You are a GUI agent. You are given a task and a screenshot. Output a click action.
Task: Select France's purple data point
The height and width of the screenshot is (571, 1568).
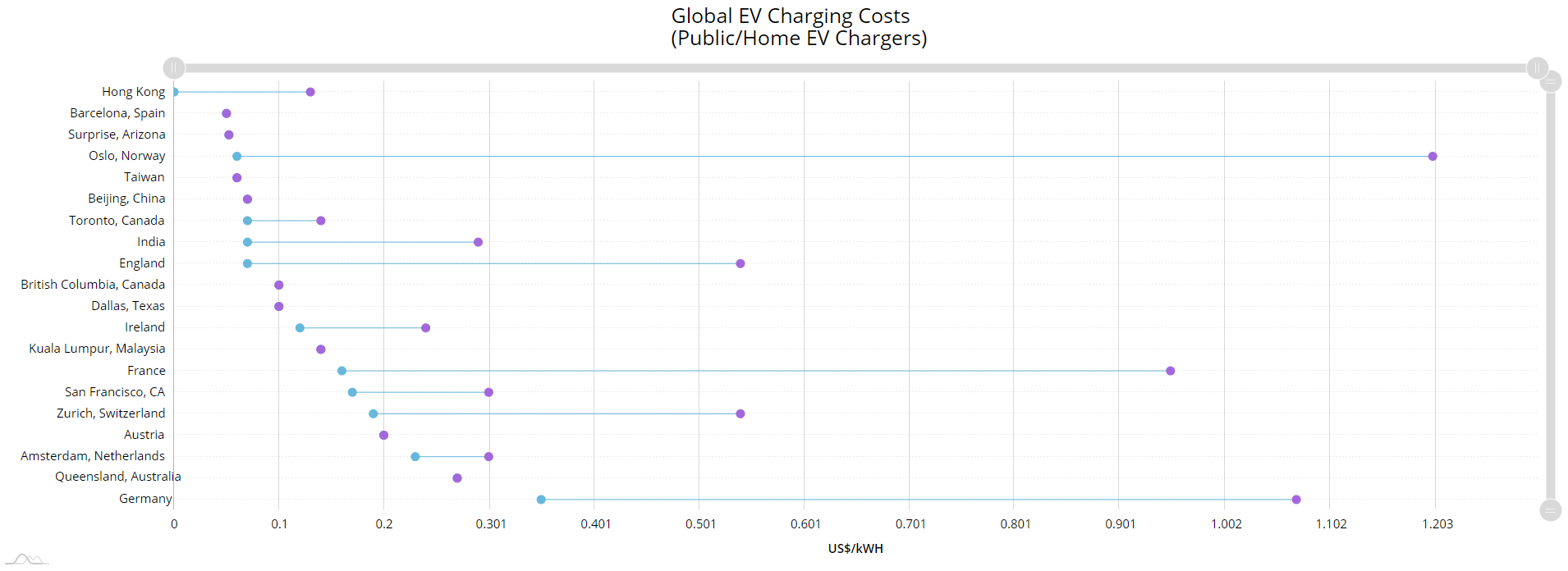[1171, 371]
